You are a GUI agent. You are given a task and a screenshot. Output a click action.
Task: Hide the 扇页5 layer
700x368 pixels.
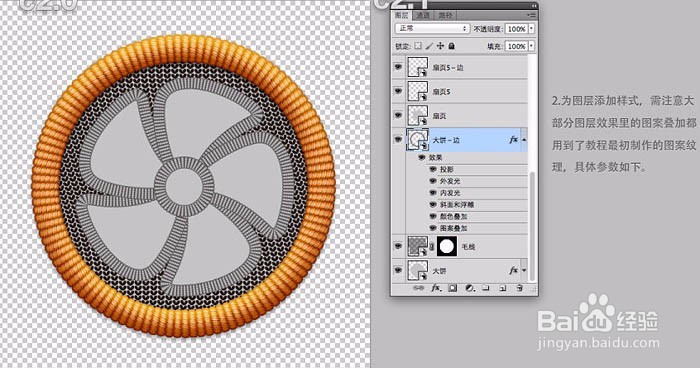click(398, 91)
